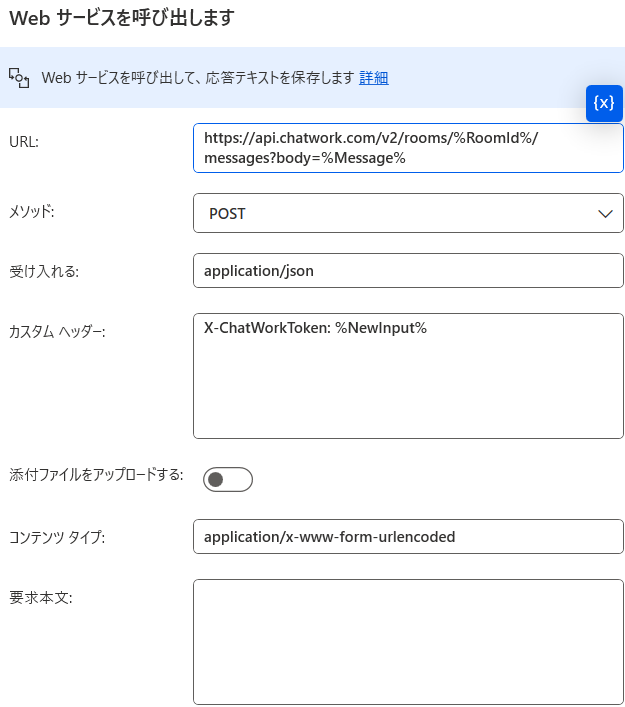Image resolution: width=625 pixels, height=707 pixels.
Task: Expand the method list via chevron arrow
Action: pyautogui.click(x=605, y=214)
